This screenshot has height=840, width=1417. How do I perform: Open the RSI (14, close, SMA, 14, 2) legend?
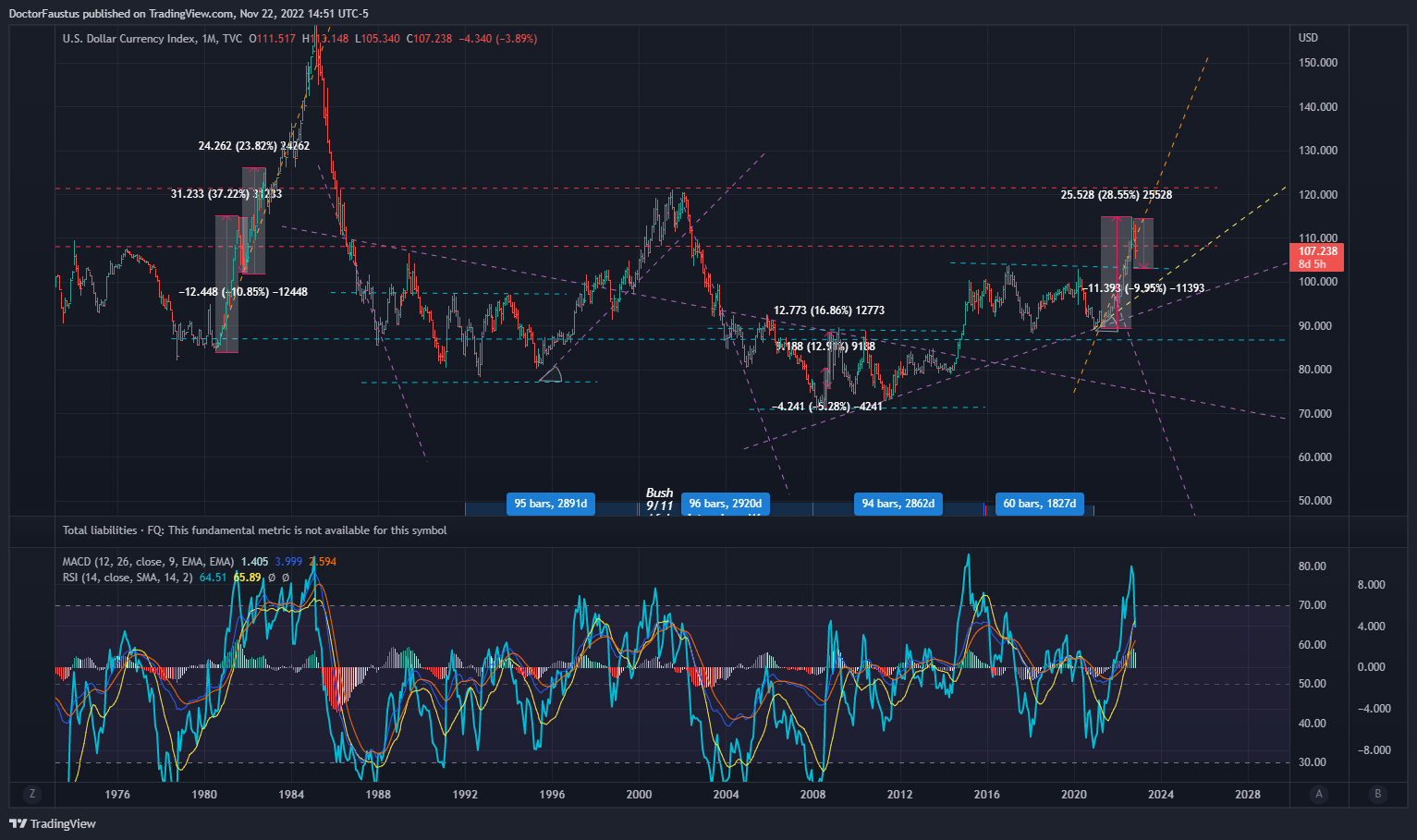(x=128, y=578)
